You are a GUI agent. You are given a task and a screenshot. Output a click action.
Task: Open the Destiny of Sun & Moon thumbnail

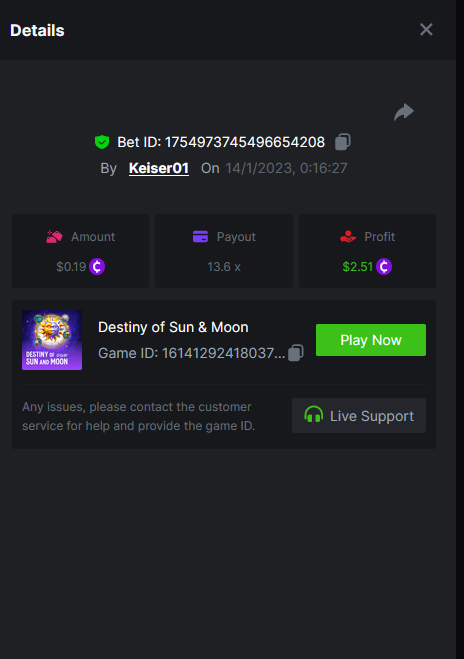click(x=52, y=340)
